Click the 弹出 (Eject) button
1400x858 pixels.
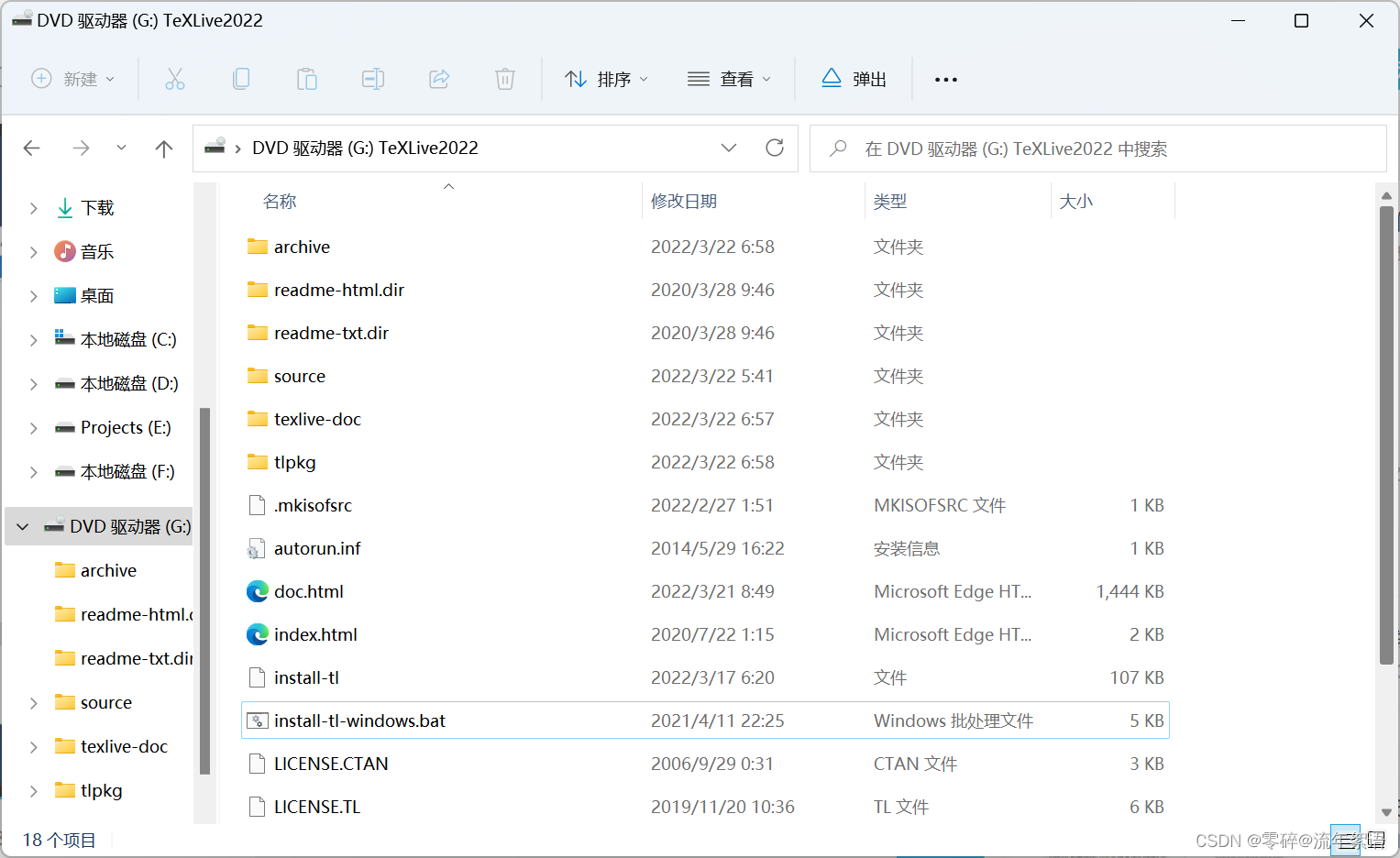(854, 79)
